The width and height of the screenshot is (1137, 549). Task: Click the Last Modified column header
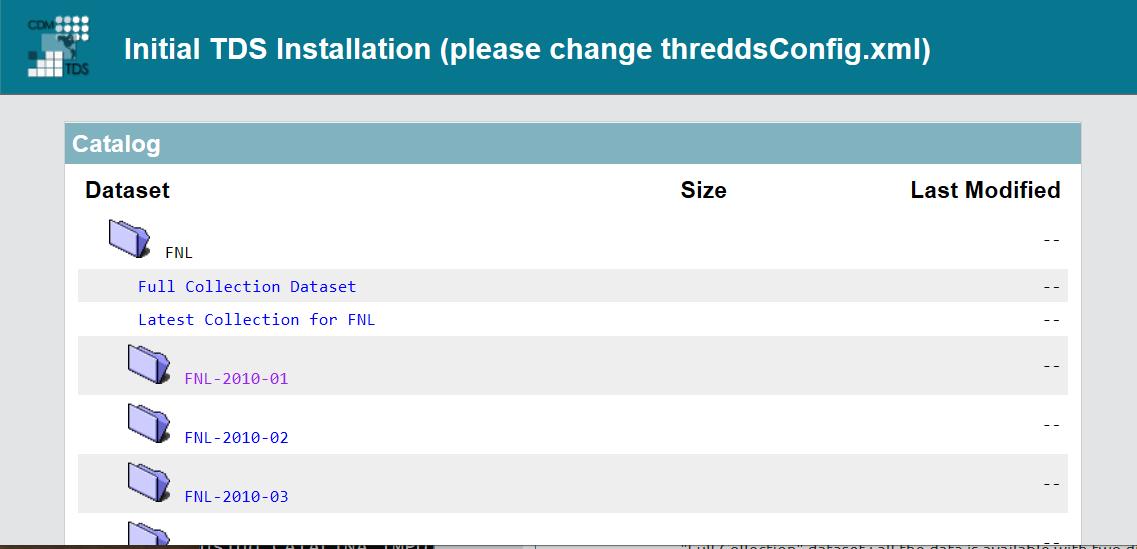click(x=985, y=190)
